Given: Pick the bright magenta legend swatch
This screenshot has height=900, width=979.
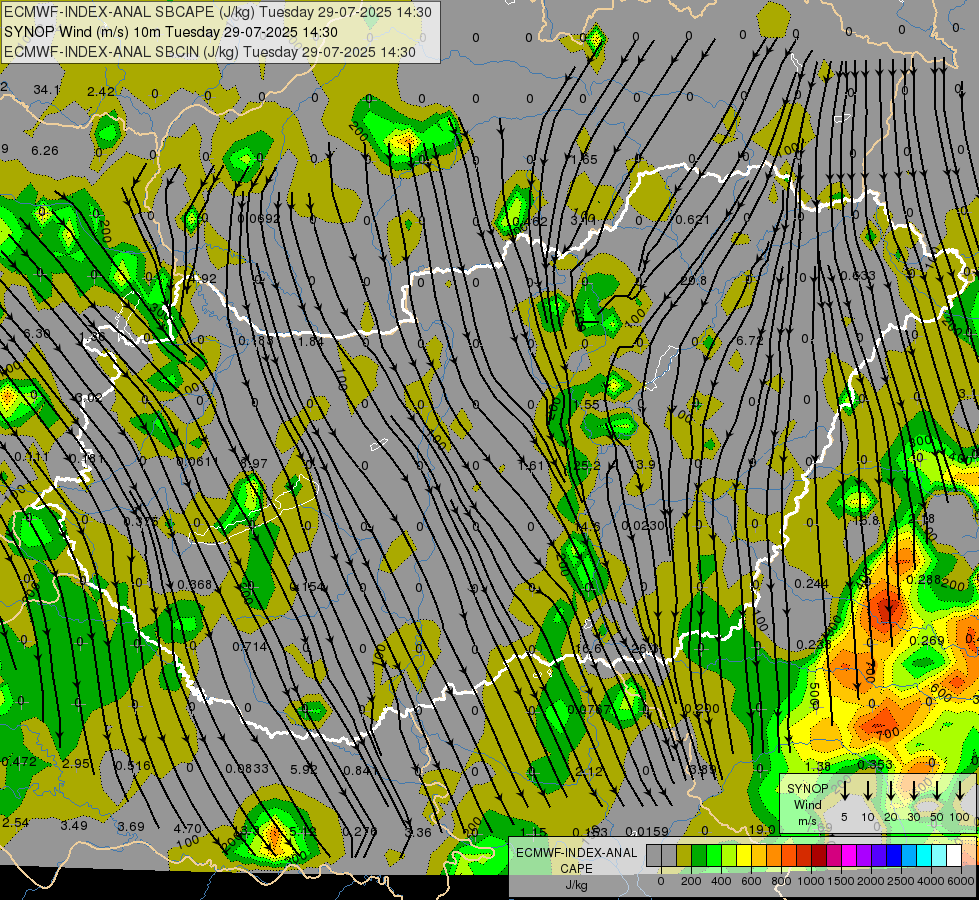Looking at the screenshot, I should [x=849, y=855].
